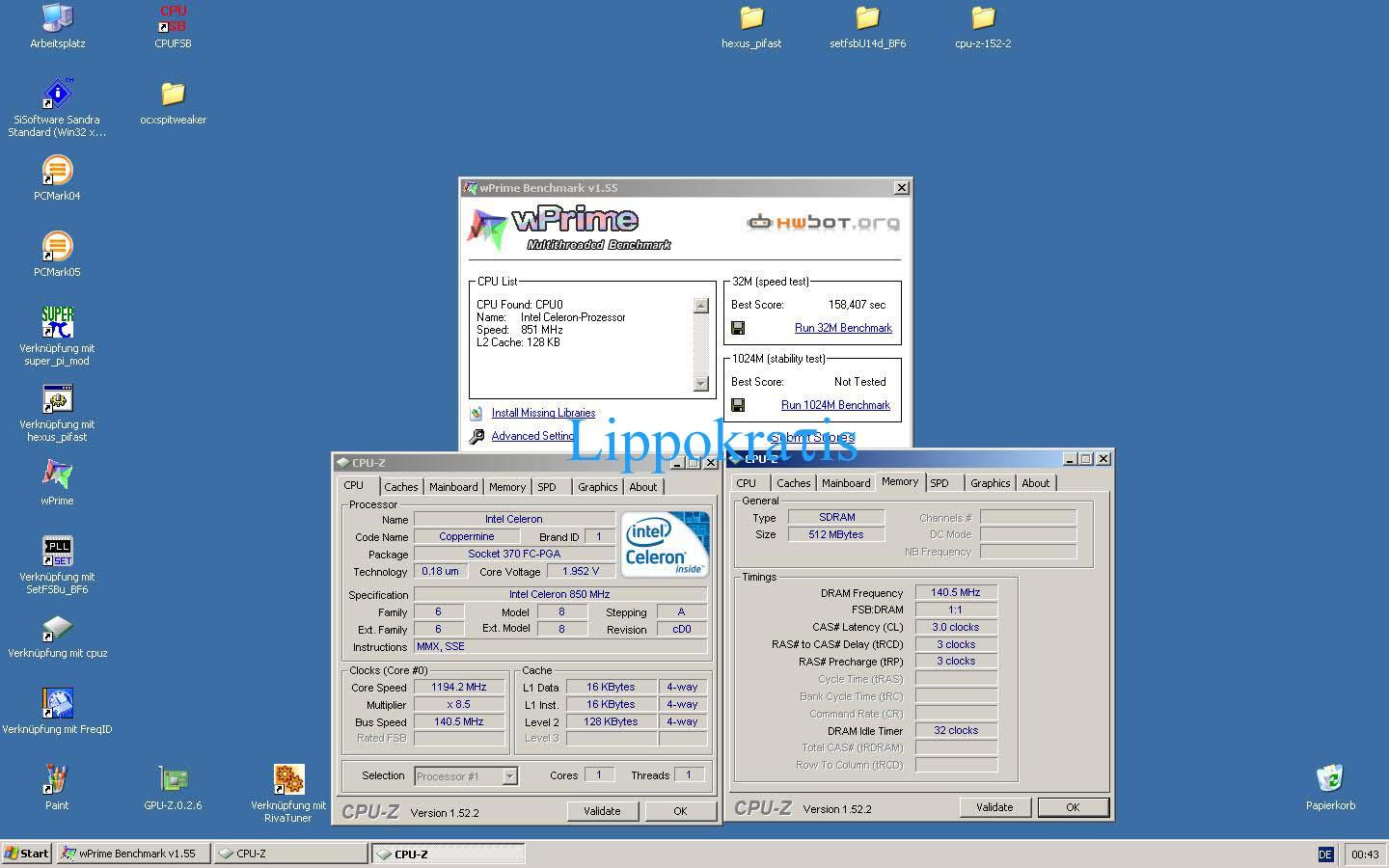
Task: Click the Core Speed value 1194.2 MHz
Action: (459, 688)
